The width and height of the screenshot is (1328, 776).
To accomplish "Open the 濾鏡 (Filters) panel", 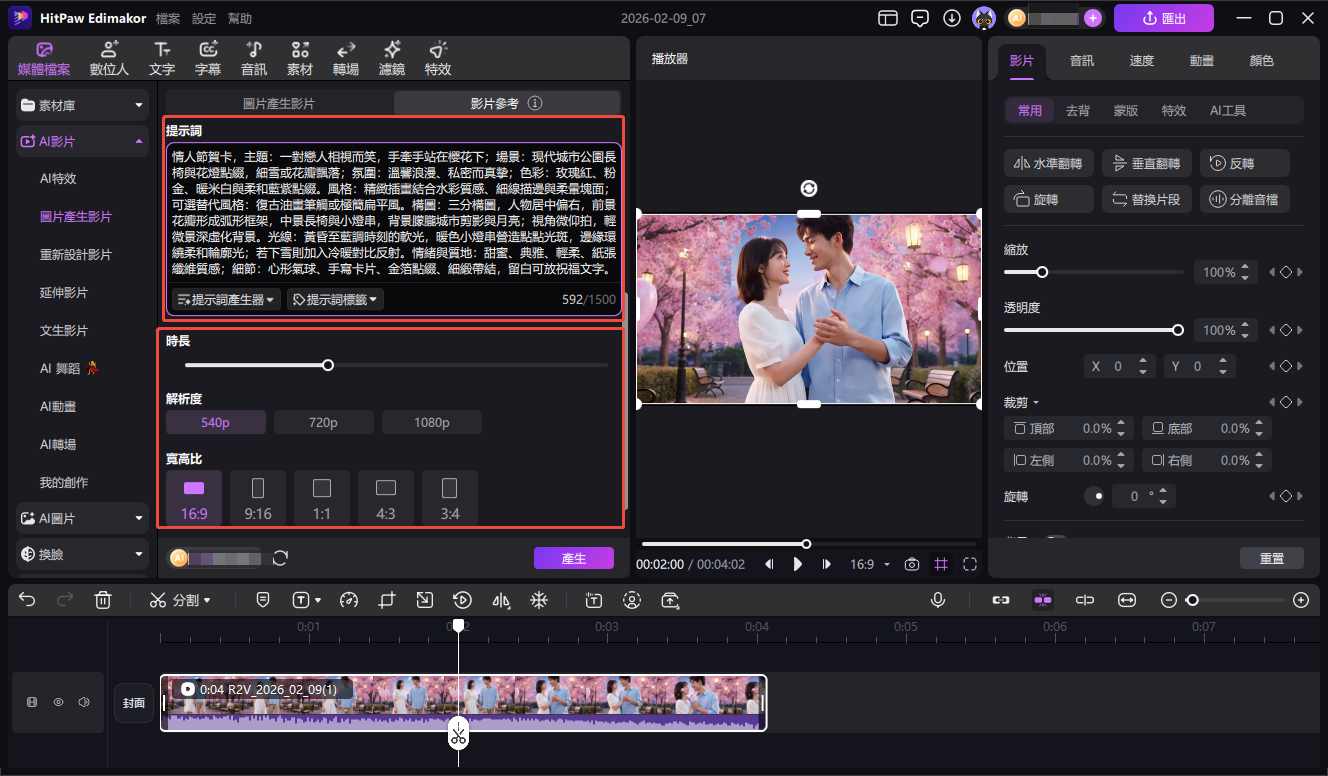I will click(391, 57).
